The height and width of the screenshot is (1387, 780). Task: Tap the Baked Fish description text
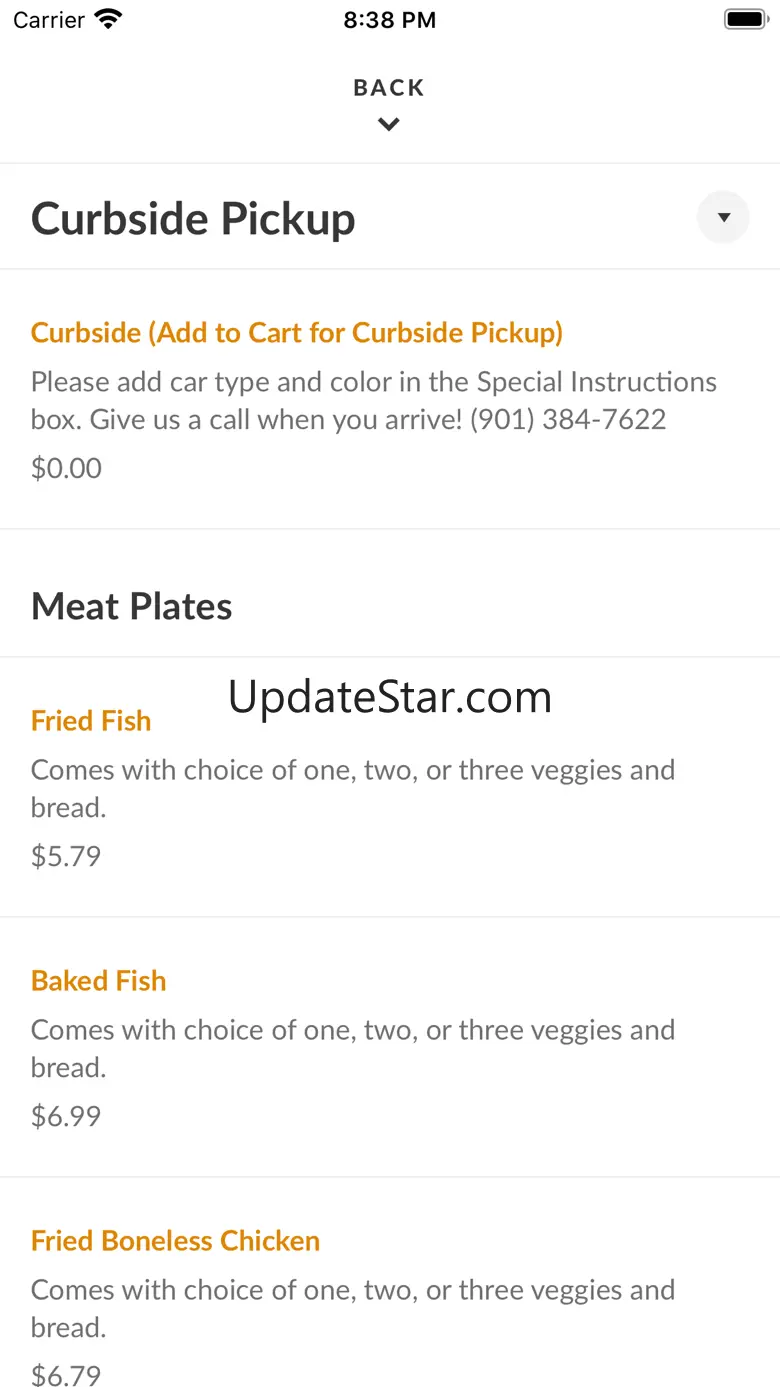click(x=352, y=1048)
